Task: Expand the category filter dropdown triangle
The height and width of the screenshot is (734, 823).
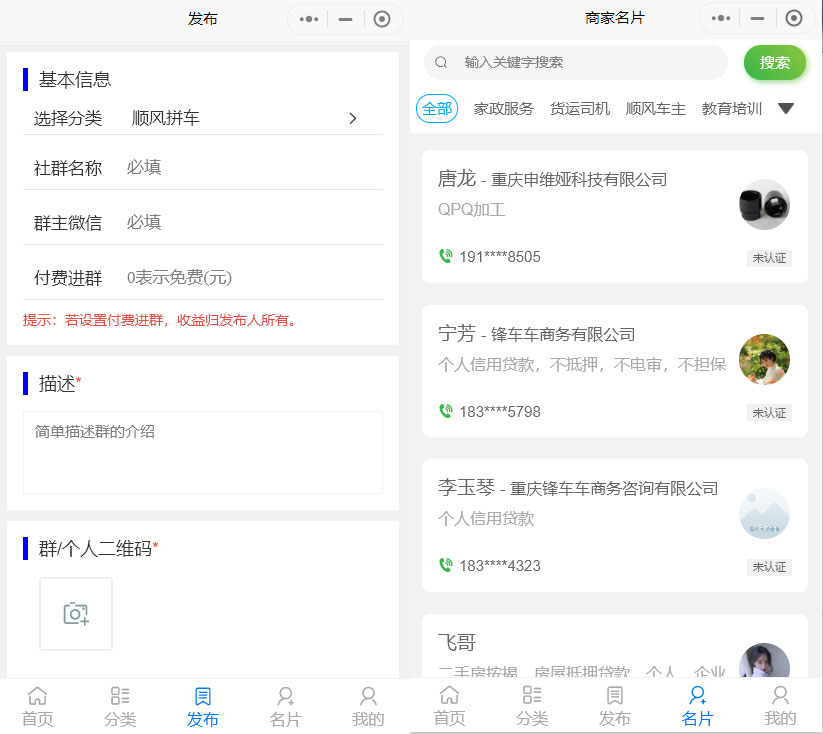Action: tap(786, 109)
